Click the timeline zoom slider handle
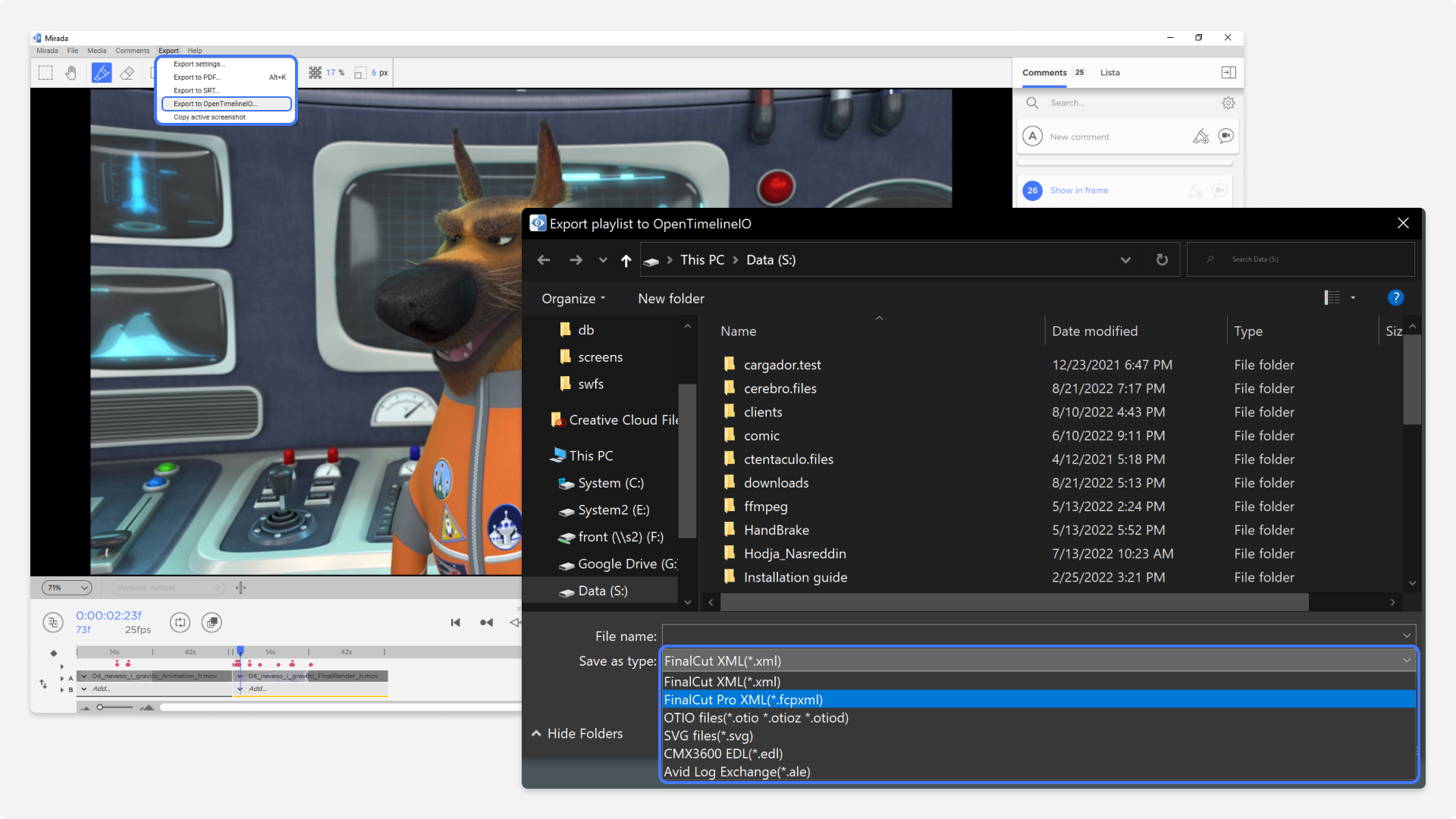 point(99,708)
